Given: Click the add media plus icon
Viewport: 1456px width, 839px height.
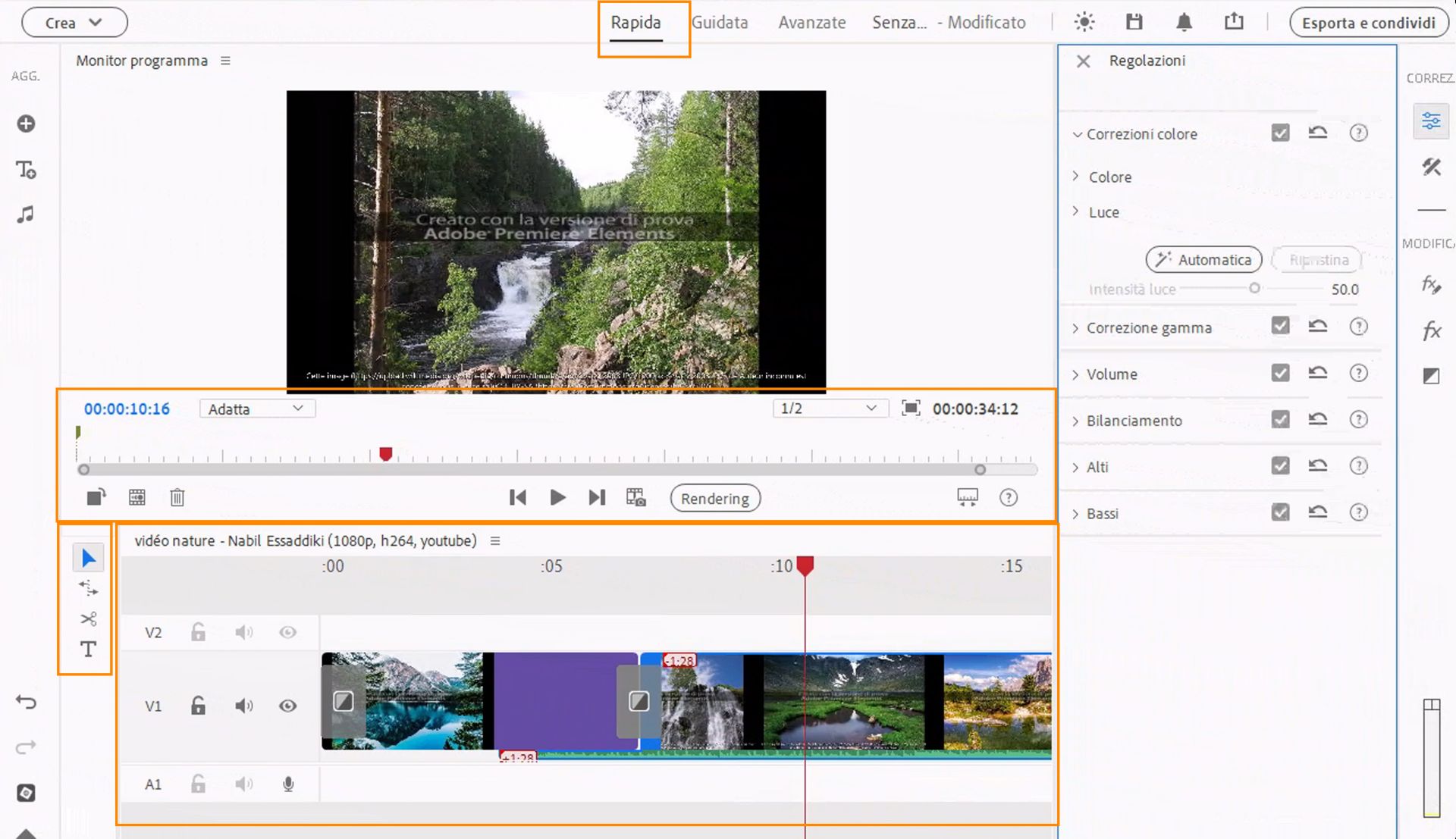Looking at the screenshot, I should (26, 124).
